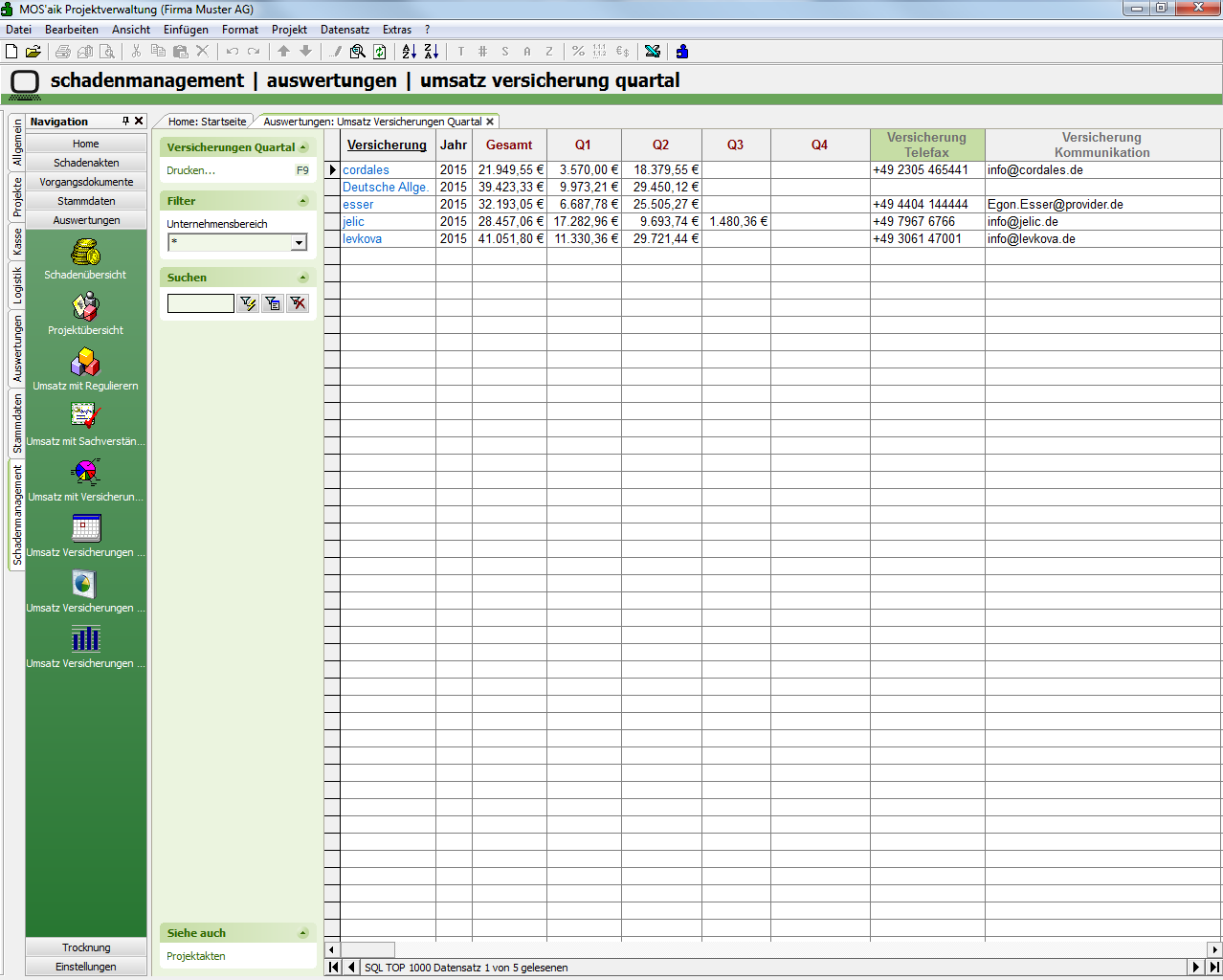This screenshot has width=1223, height=980.
Task: Click the Einstellungen button
Action: click(x=86, y=967)
